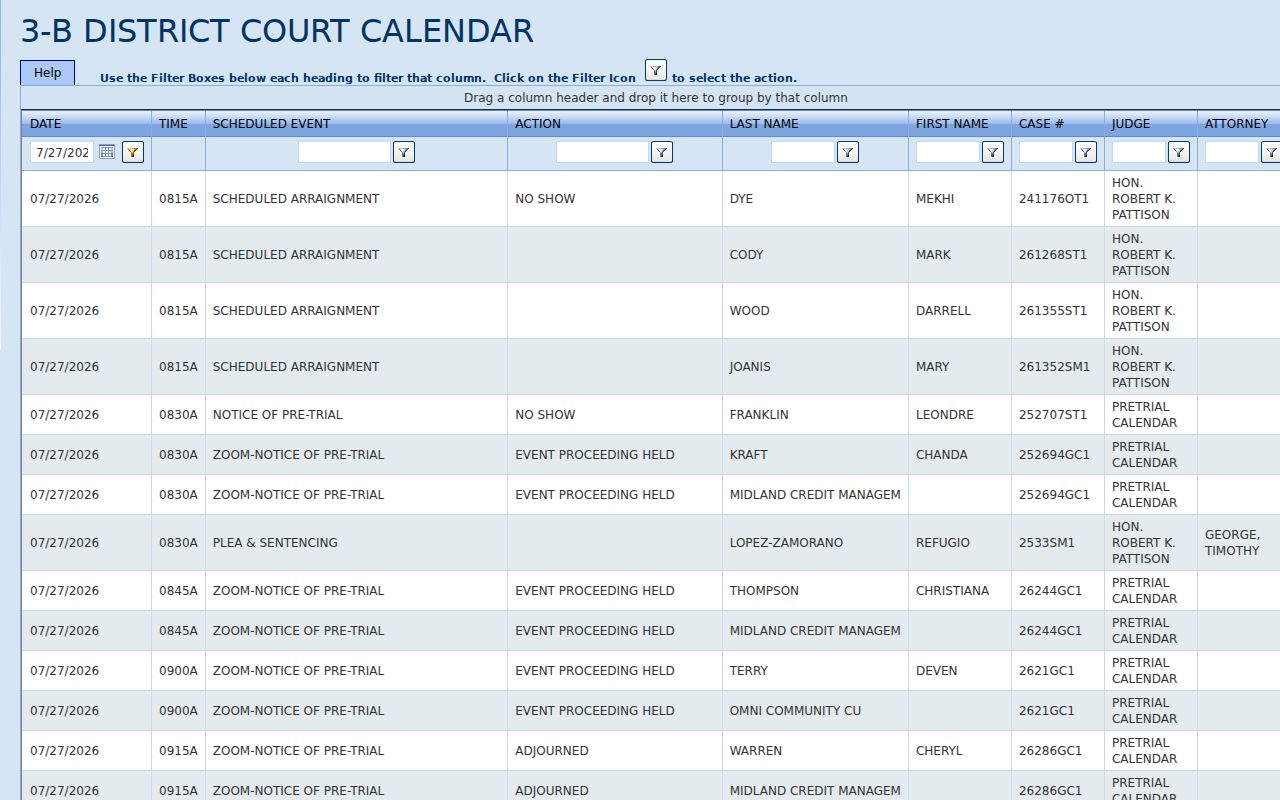This screenshot has width=1280, height=800.
Task: Click case number 261268ST1
Action: 1053,255
